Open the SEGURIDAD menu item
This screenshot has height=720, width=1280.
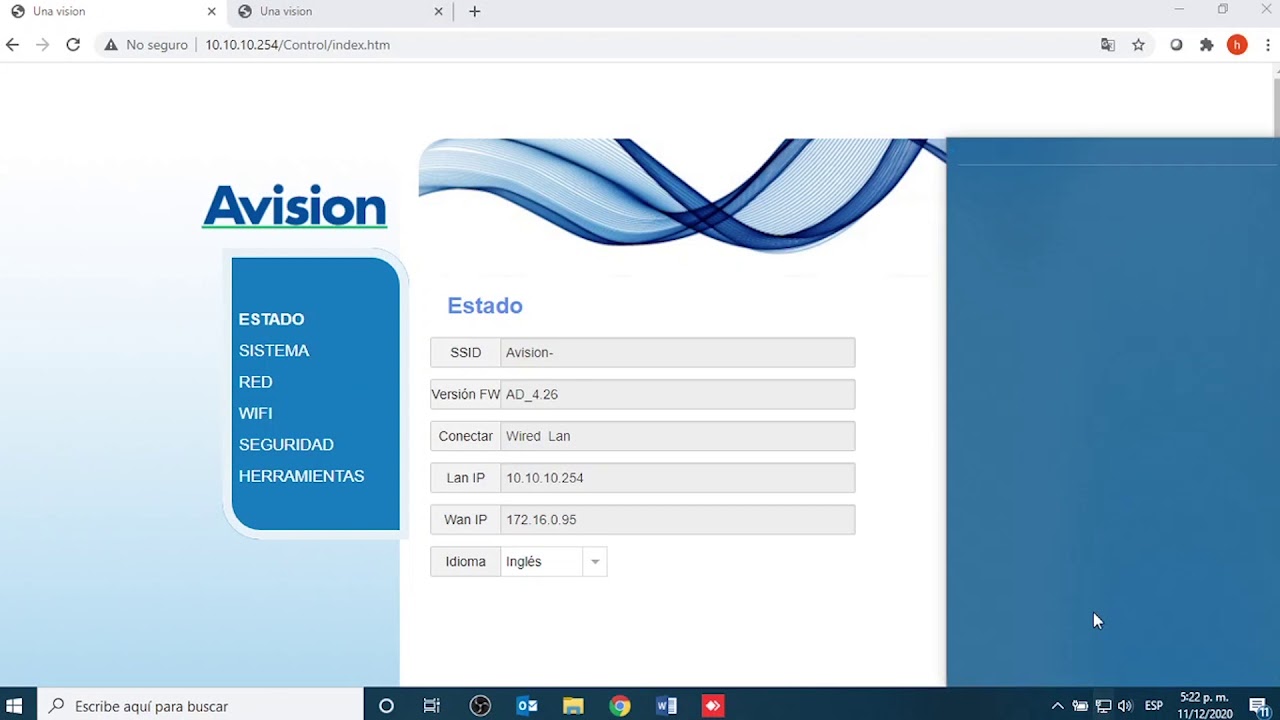[286, 445]
